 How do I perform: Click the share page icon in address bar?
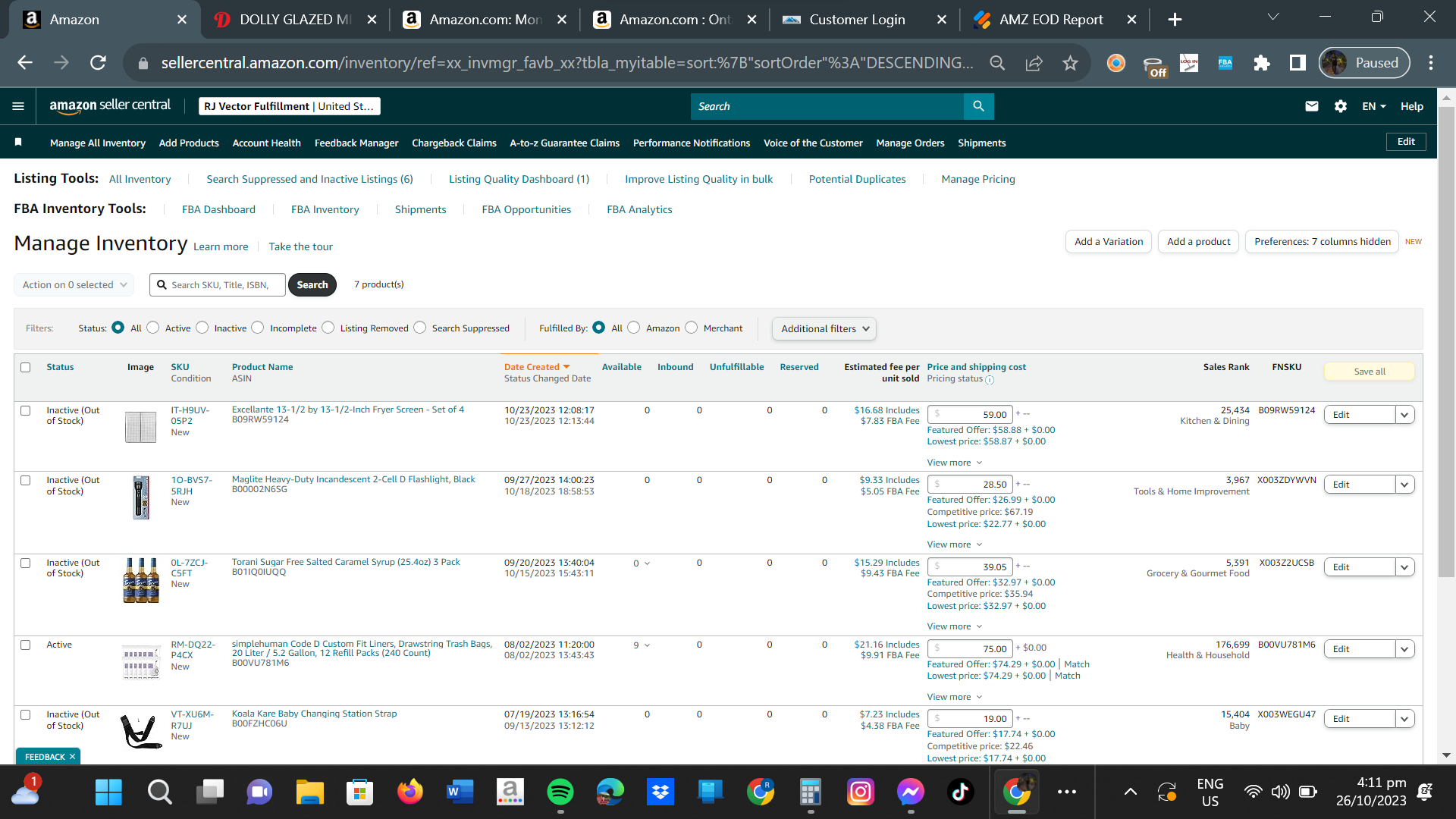tap(1034, 63)
